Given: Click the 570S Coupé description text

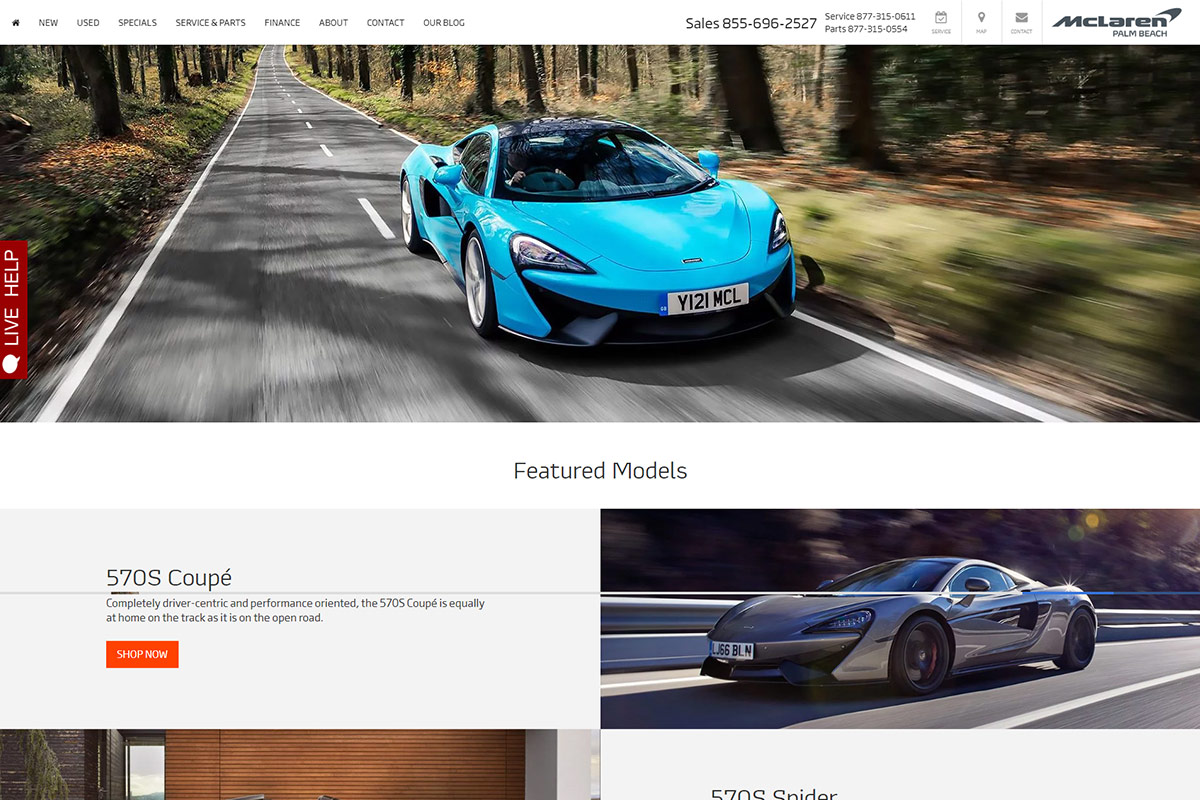Looking at the screenshot, I should 295,610.
